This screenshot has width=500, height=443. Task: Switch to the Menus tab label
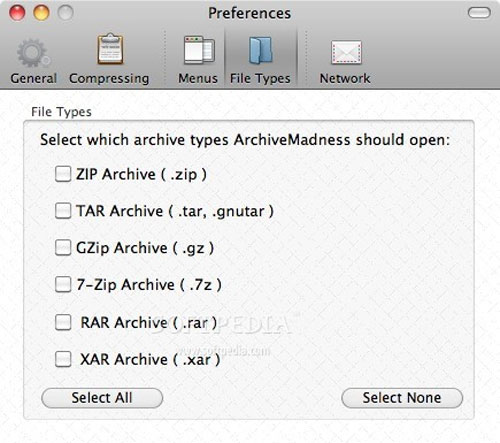click(198, 79)
